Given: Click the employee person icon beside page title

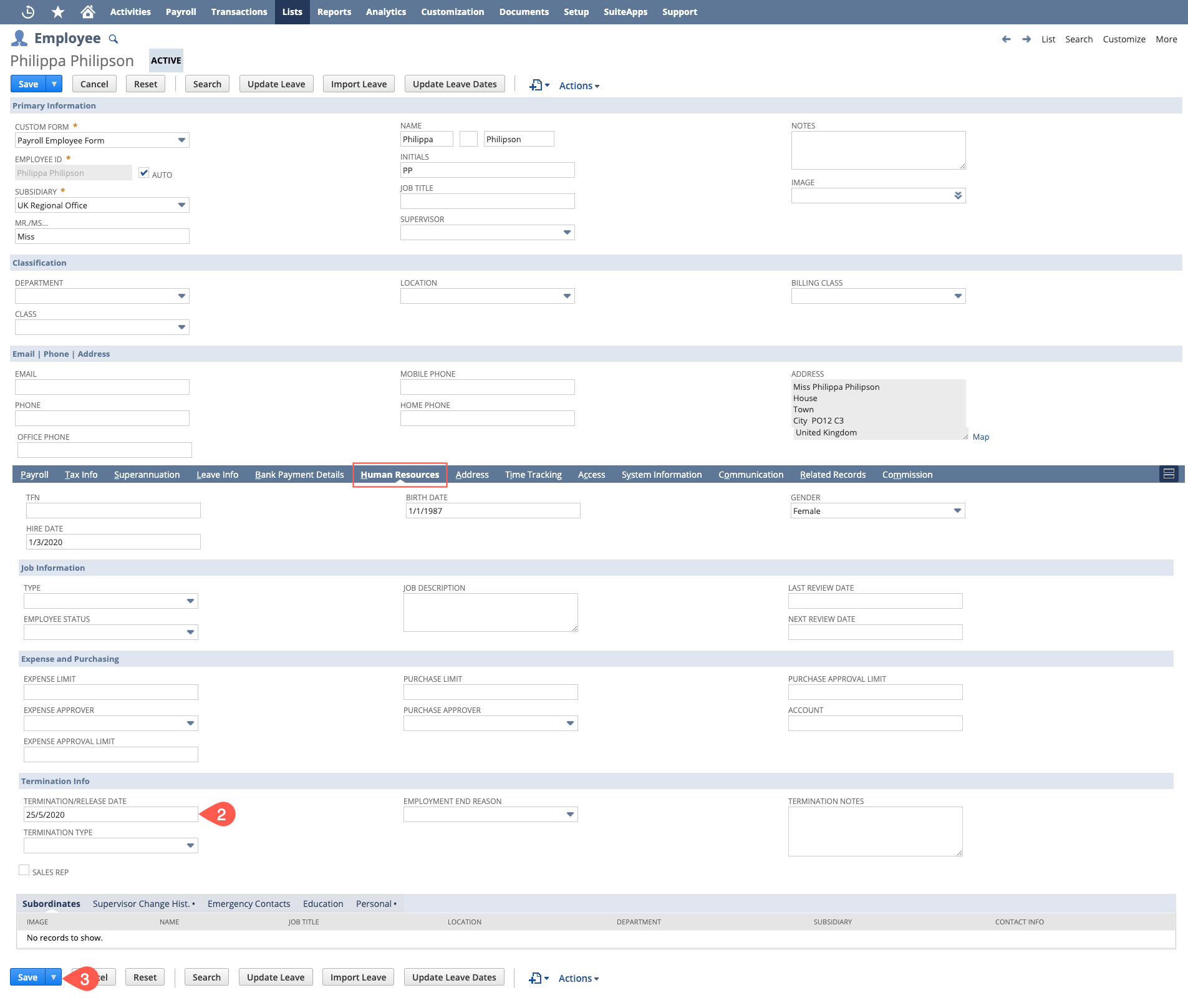Looking at the screenshot, I should 19,38.
